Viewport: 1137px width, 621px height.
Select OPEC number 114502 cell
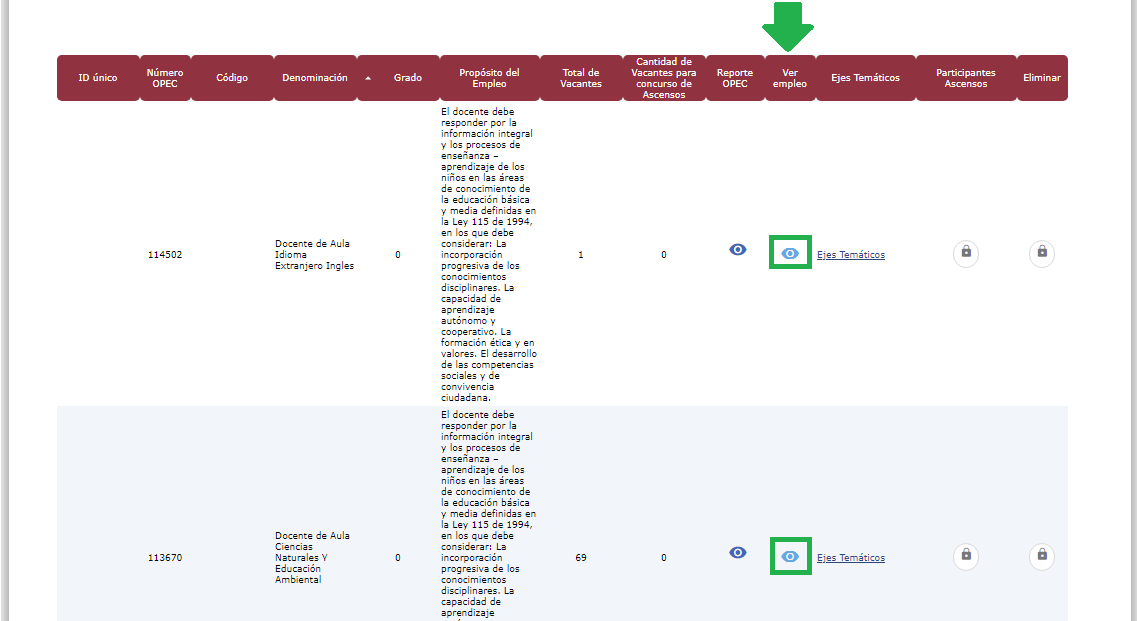tap(165, 255)
